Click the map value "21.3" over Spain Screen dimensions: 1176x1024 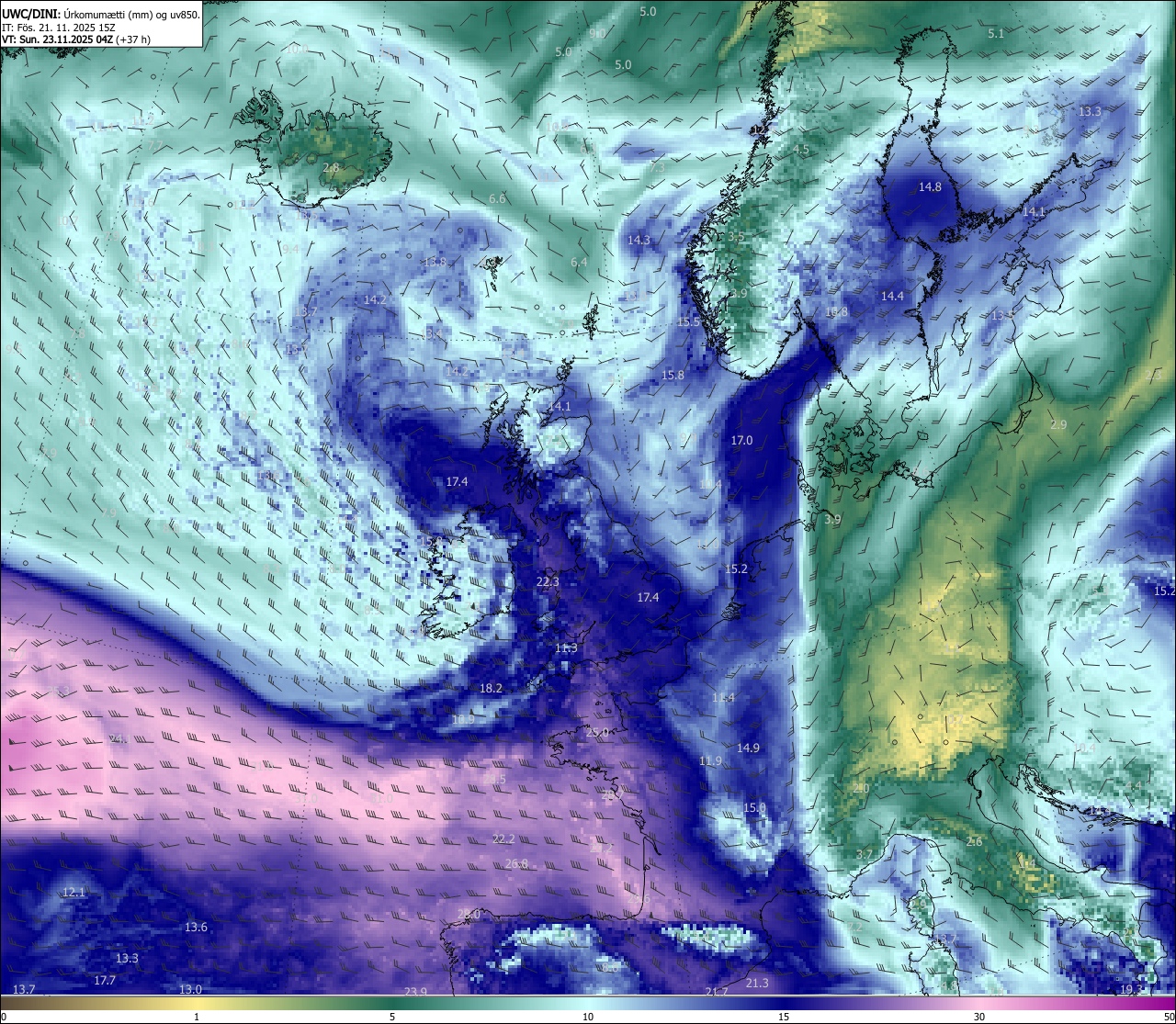coord(757,984)
